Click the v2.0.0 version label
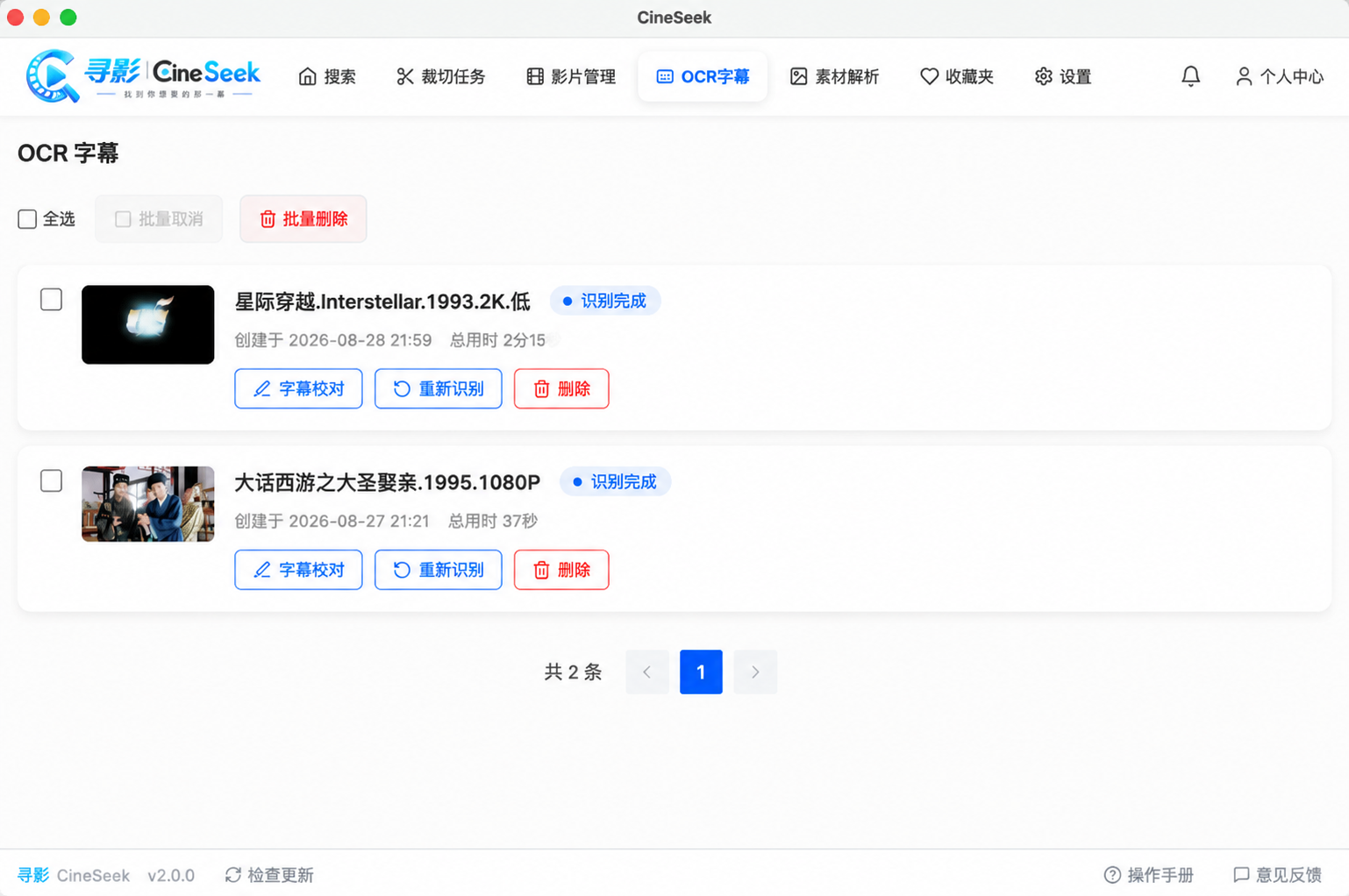The width and height of the screenshot is (1349, 896). (x=171, y=875)
